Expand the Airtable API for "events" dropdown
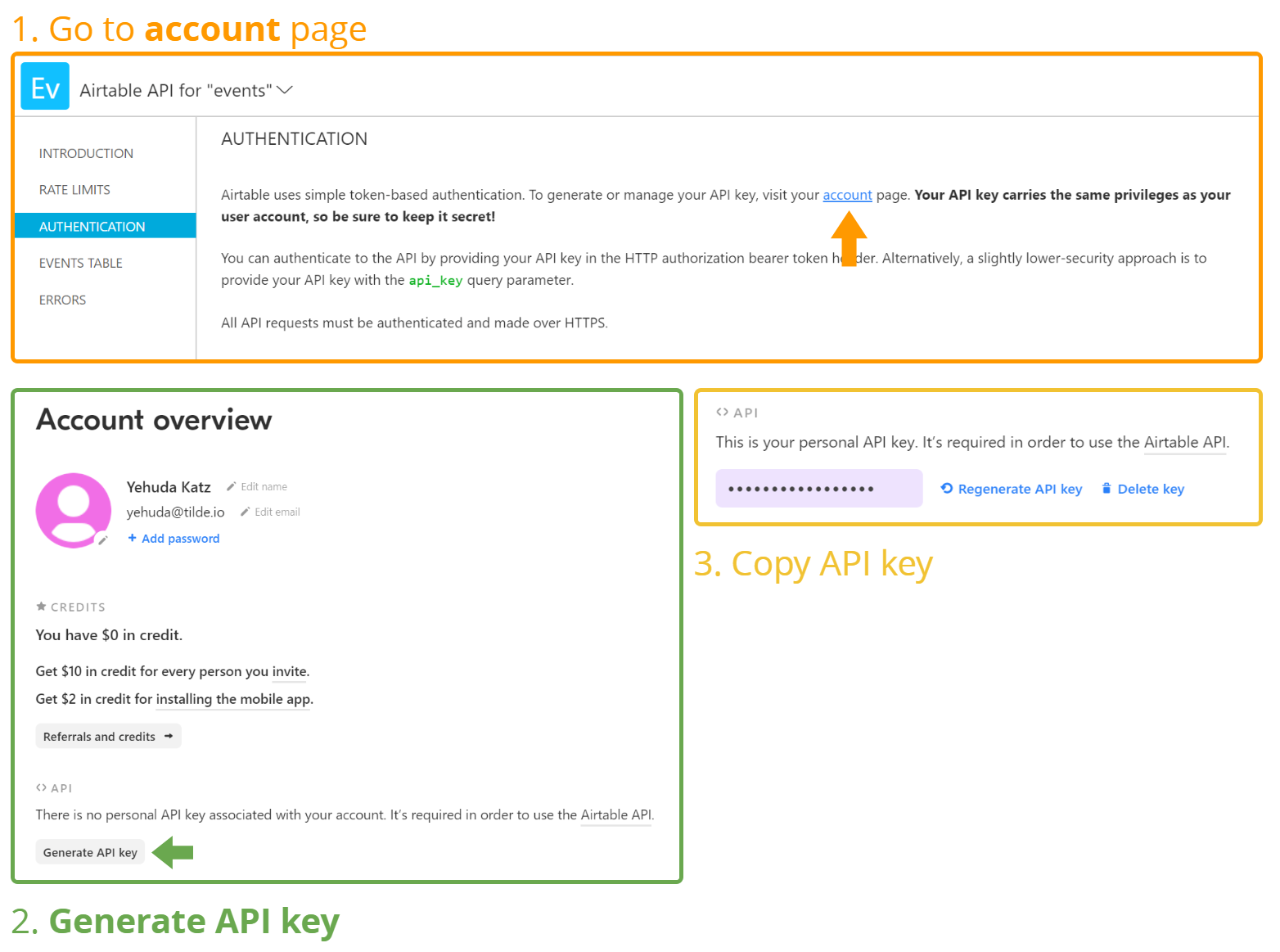The height and width of the screenshot is (952, 1280). 284,90
